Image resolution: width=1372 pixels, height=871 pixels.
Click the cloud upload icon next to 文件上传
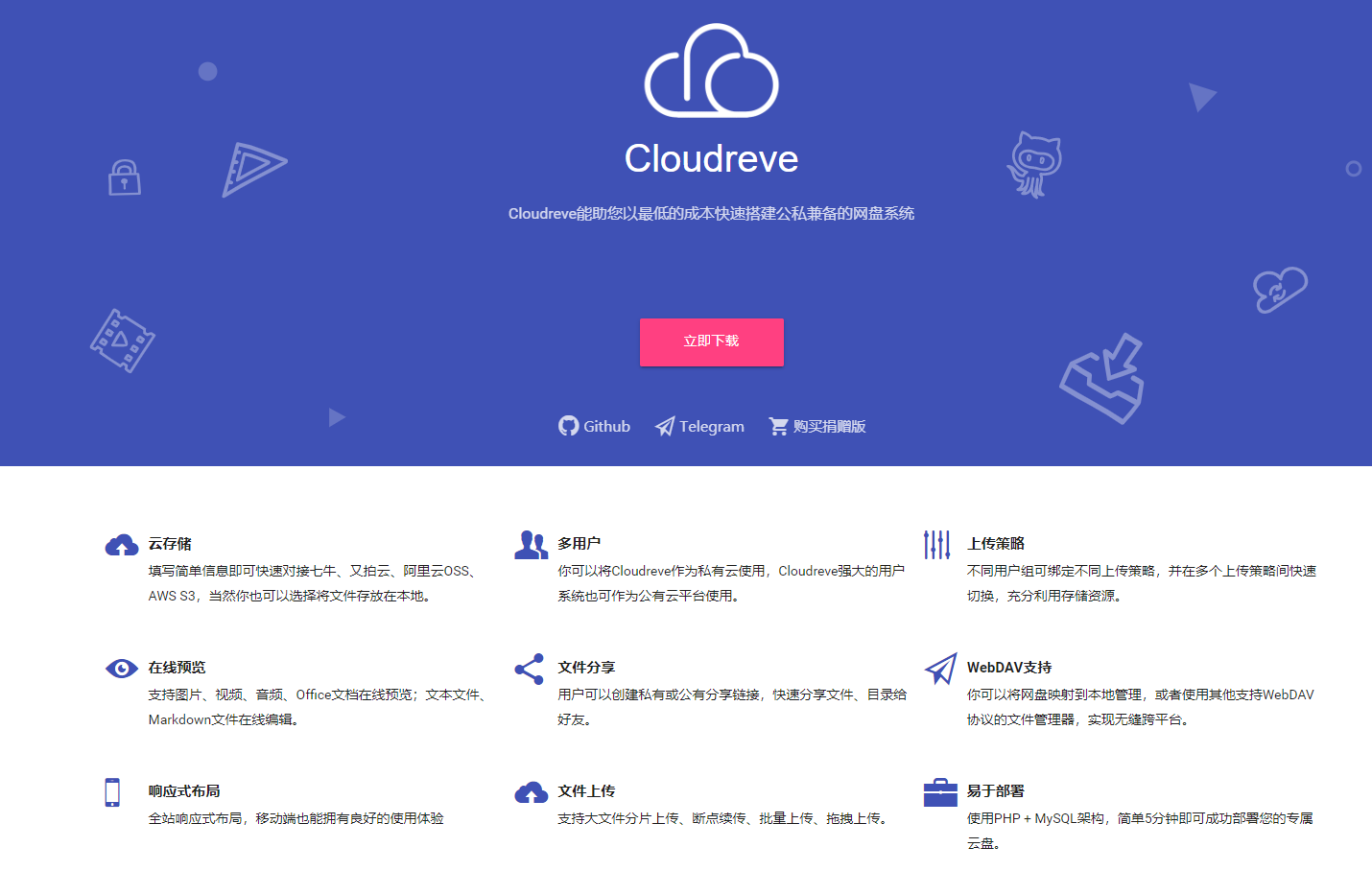[532, 792]
